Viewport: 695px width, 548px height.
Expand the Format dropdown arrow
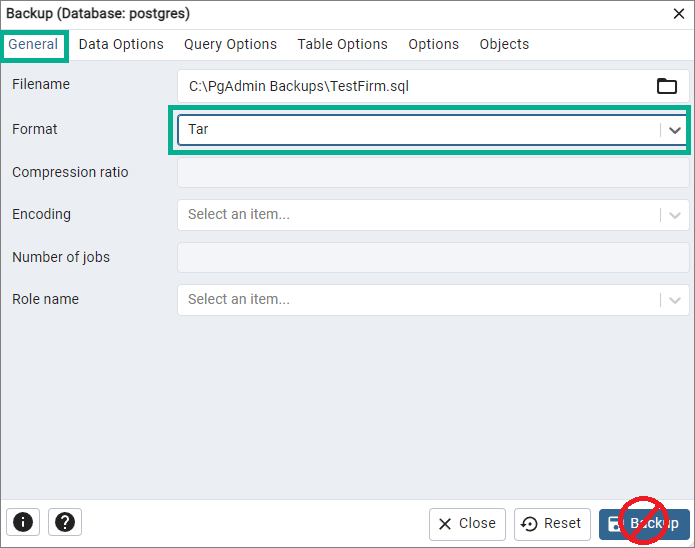coord(675,130)
